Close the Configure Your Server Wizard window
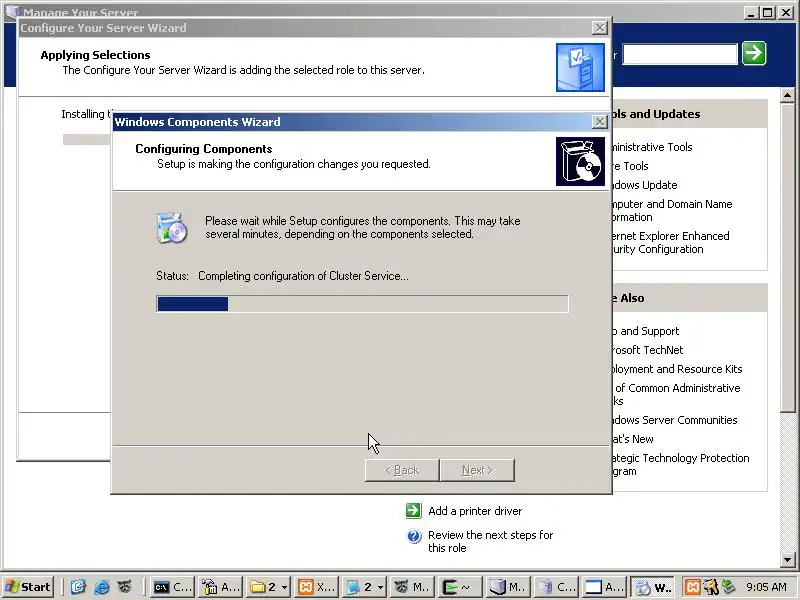800x600 pixels. 599,28
